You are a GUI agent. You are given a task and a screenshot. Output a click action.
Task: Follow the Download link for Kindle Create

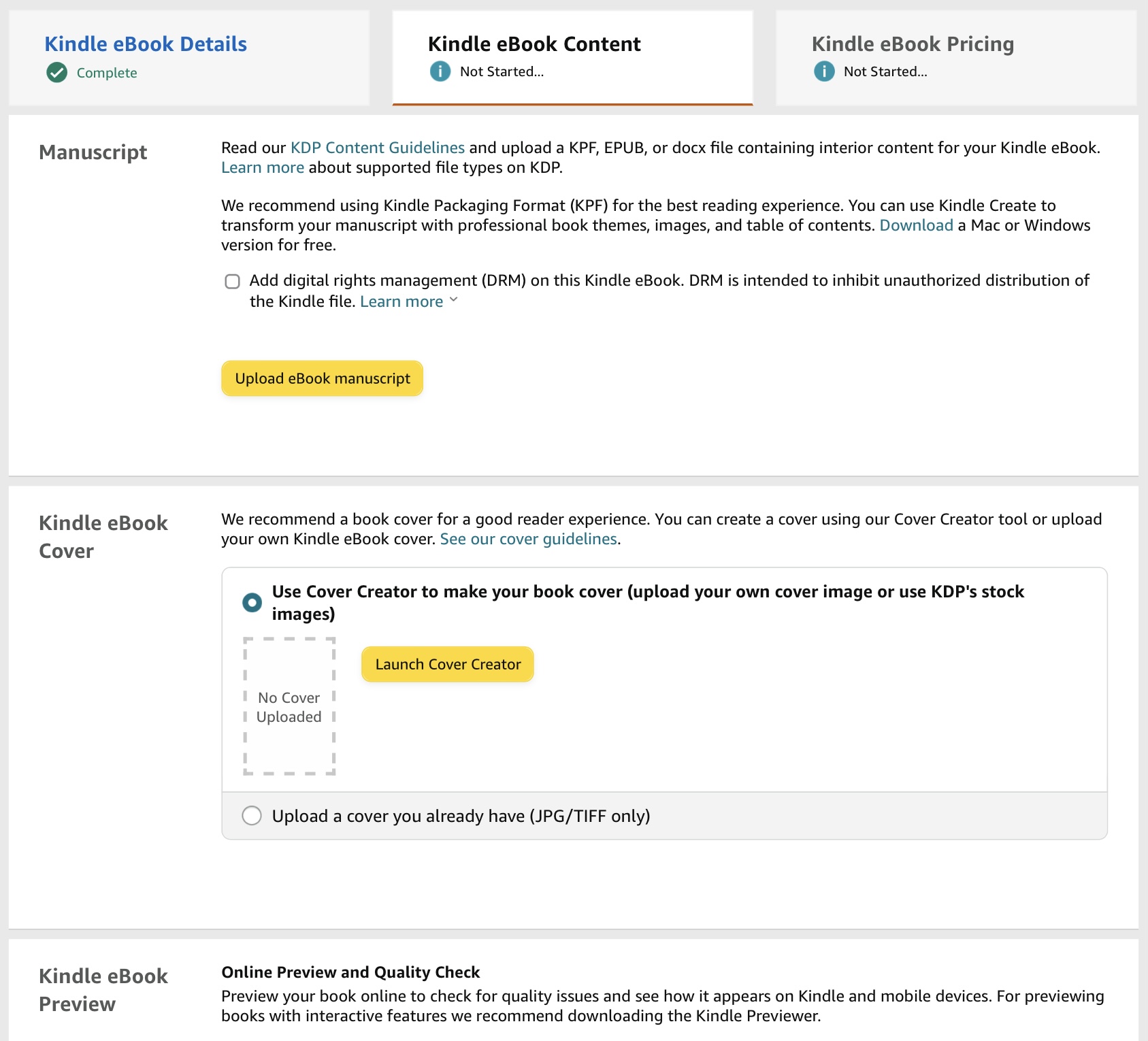pos(916,225)
